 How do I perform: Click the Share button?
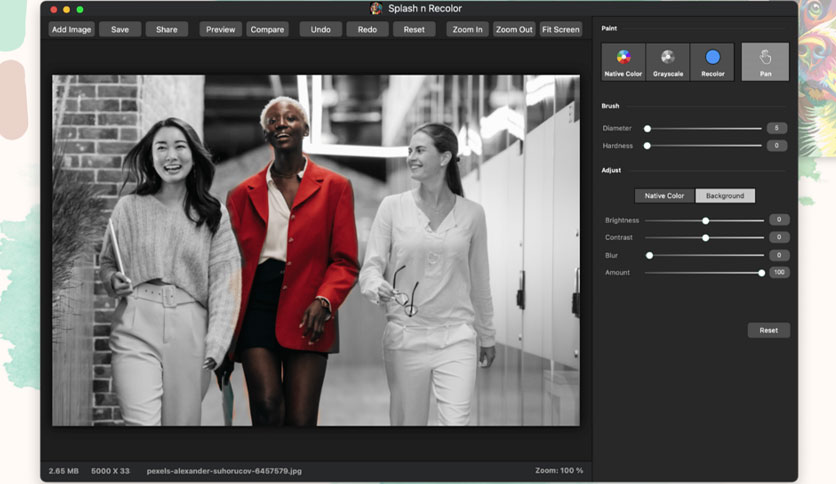166,29
